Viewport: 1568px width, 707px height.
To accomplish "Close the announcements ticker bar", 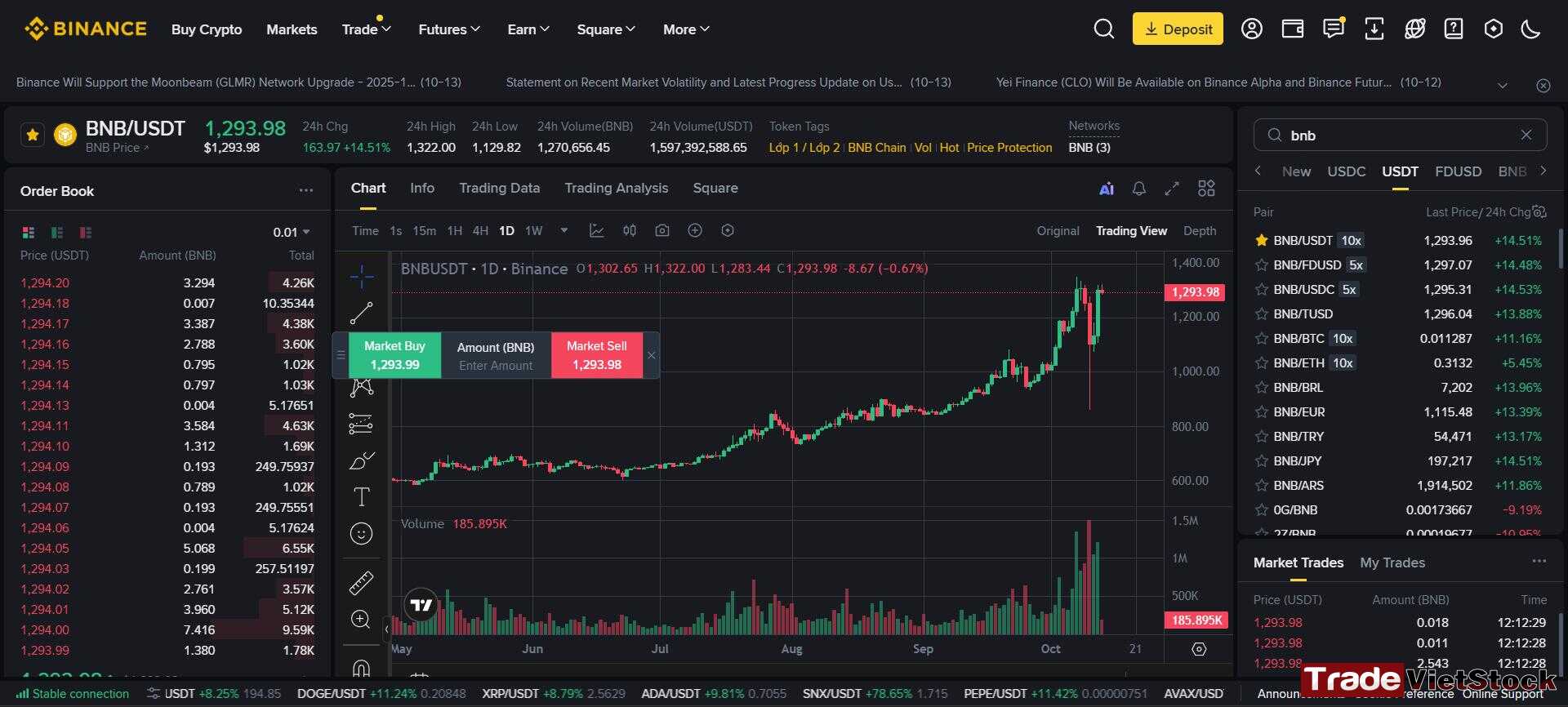I will [x=1543, y=86].
